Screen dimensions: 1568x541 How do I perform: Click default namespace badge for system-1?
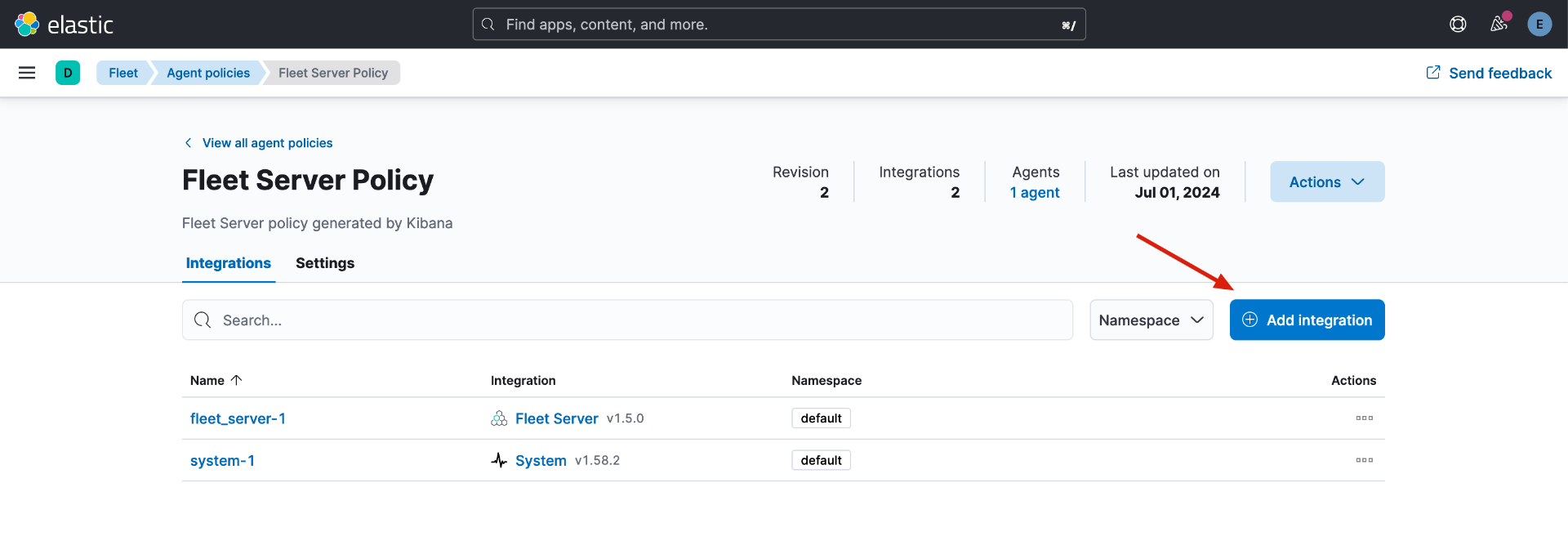coord(821,460)
